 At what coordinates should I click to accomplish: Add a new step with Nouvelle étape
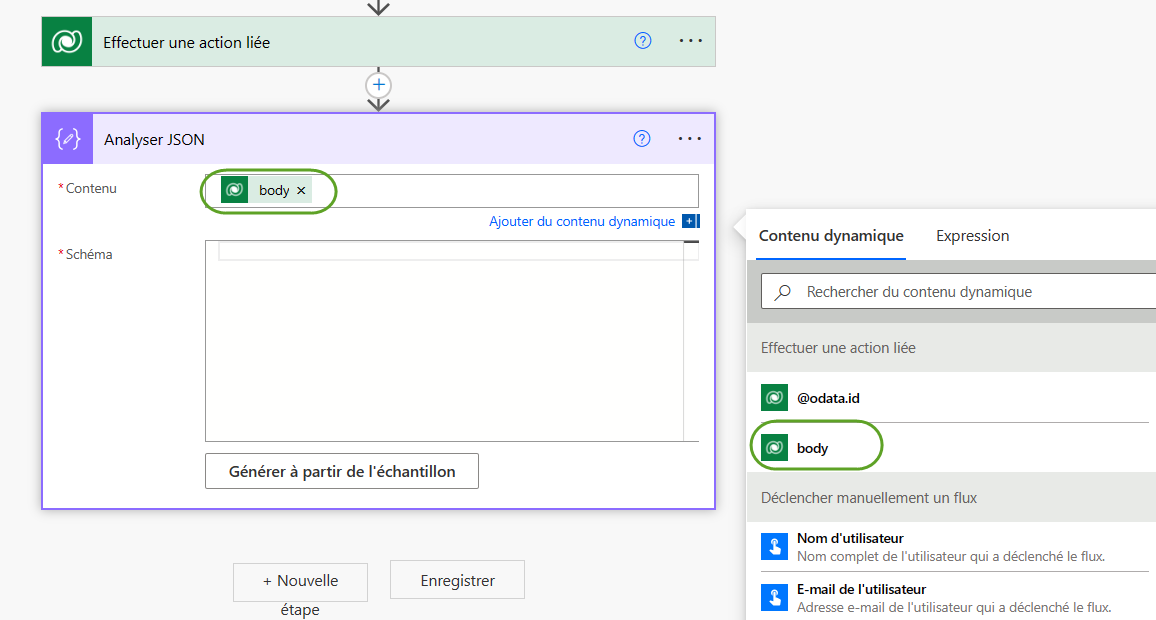point(300,582)
